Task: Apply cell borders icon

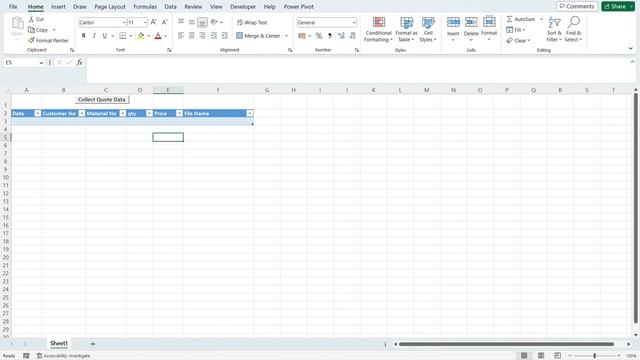Action: (122, 36)
